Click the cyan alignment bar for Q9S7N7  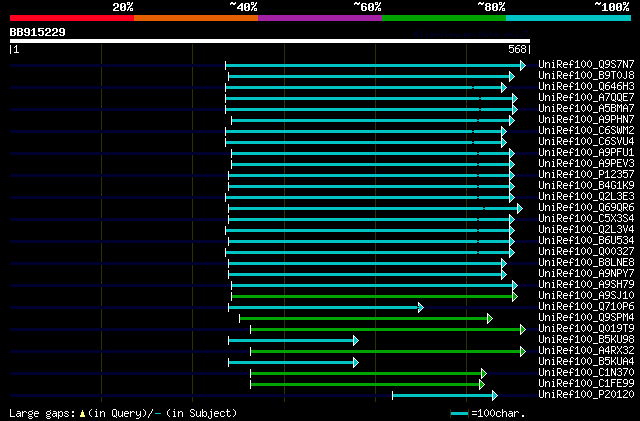click(375, 65)
